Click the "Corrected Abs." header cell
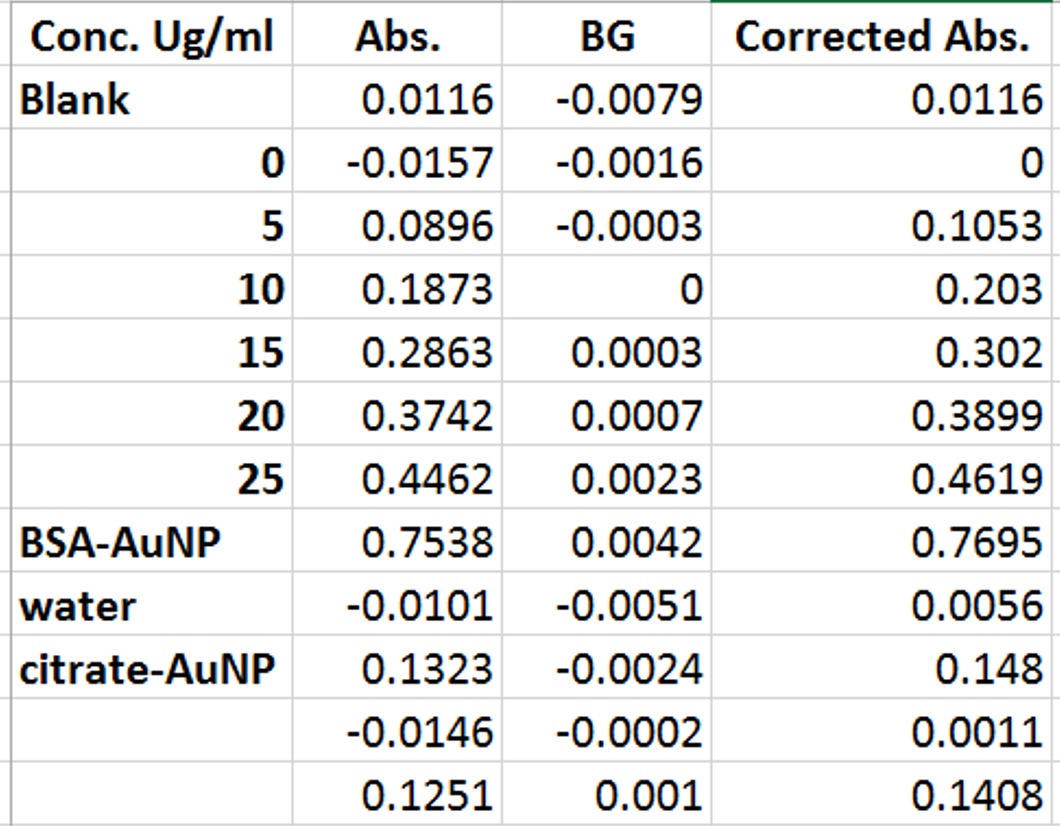The image size is (1060, 826). (x=882, y=37)
